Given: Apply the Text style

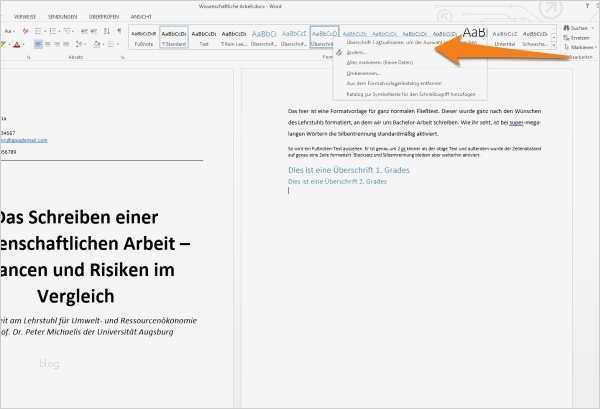Looking at the screenshot, I should 204,38.
